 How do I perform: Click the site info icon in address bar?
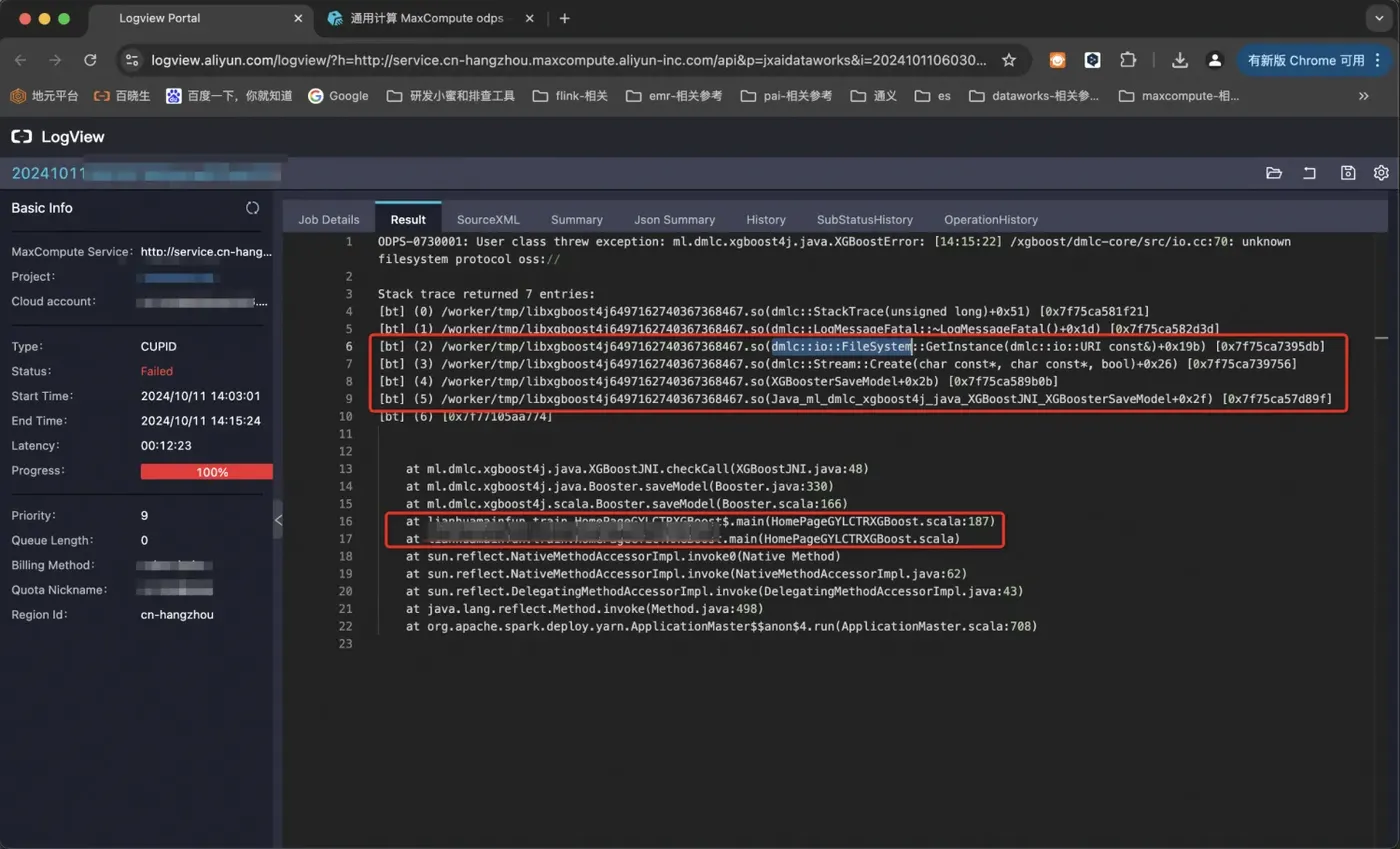pos(131,60)
